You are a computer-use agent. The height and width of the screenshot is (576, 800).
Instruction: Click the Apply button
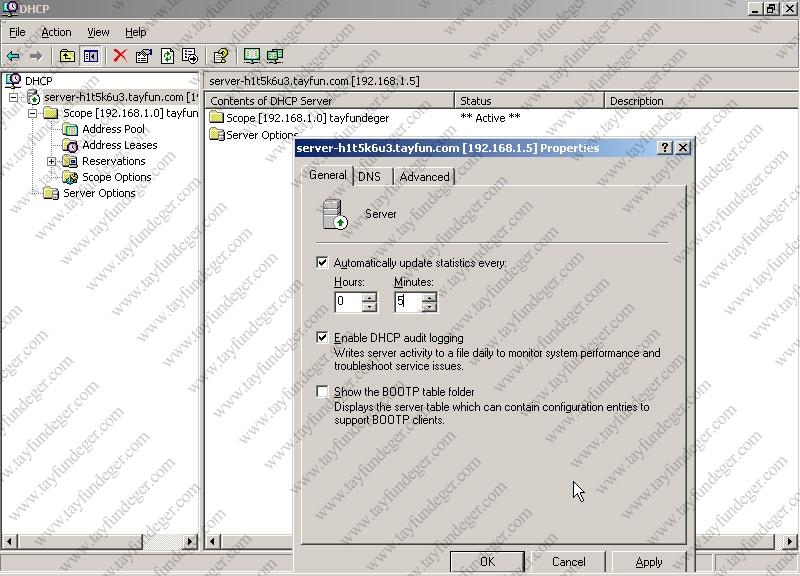coord(649,562)
